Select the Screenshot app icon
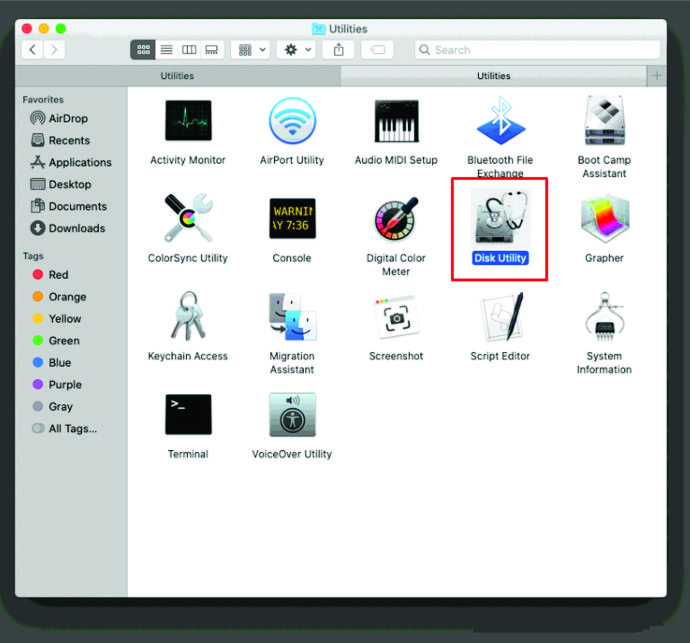The height and width of the screenshot is (643, 690). pyautogui.click(x=396, y=317)
